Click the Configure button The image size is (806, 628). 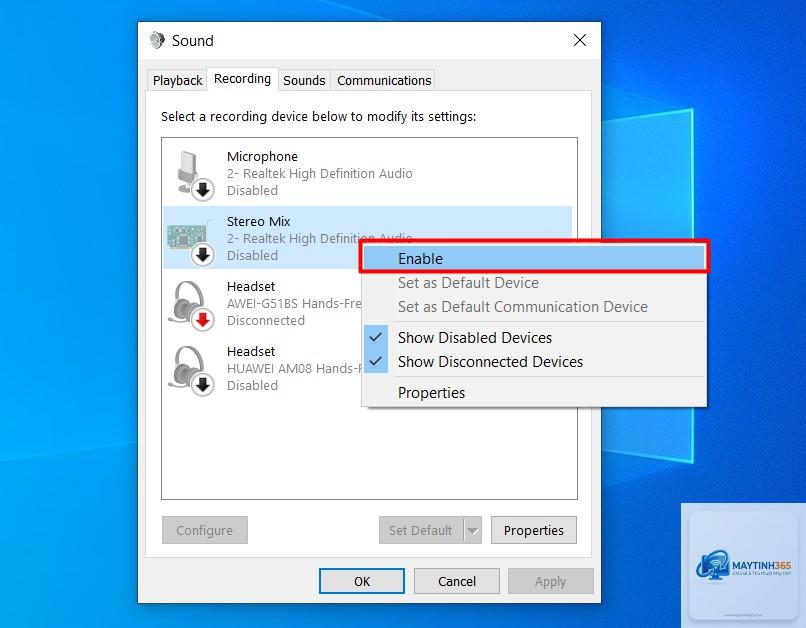coord(205,530)
